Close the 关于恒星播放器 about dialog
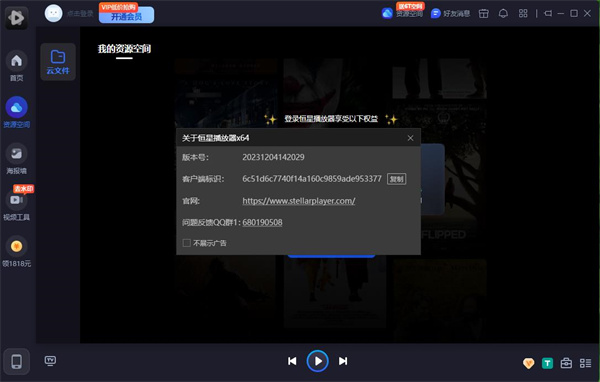600x382 pixels. pyautogui.click(x=410, y=138)
